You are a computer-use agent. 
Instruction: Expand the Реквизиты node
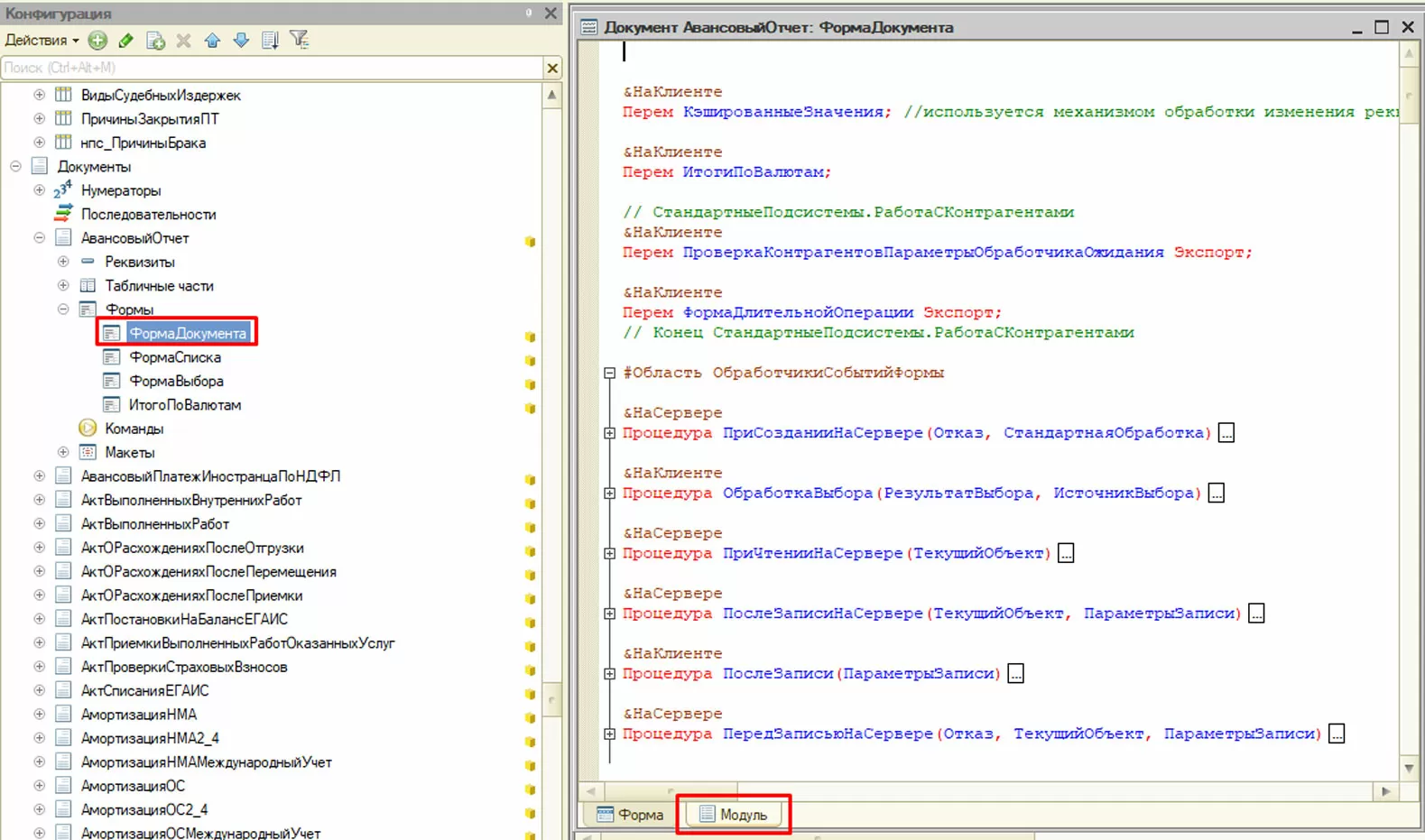tap(63, 262)
